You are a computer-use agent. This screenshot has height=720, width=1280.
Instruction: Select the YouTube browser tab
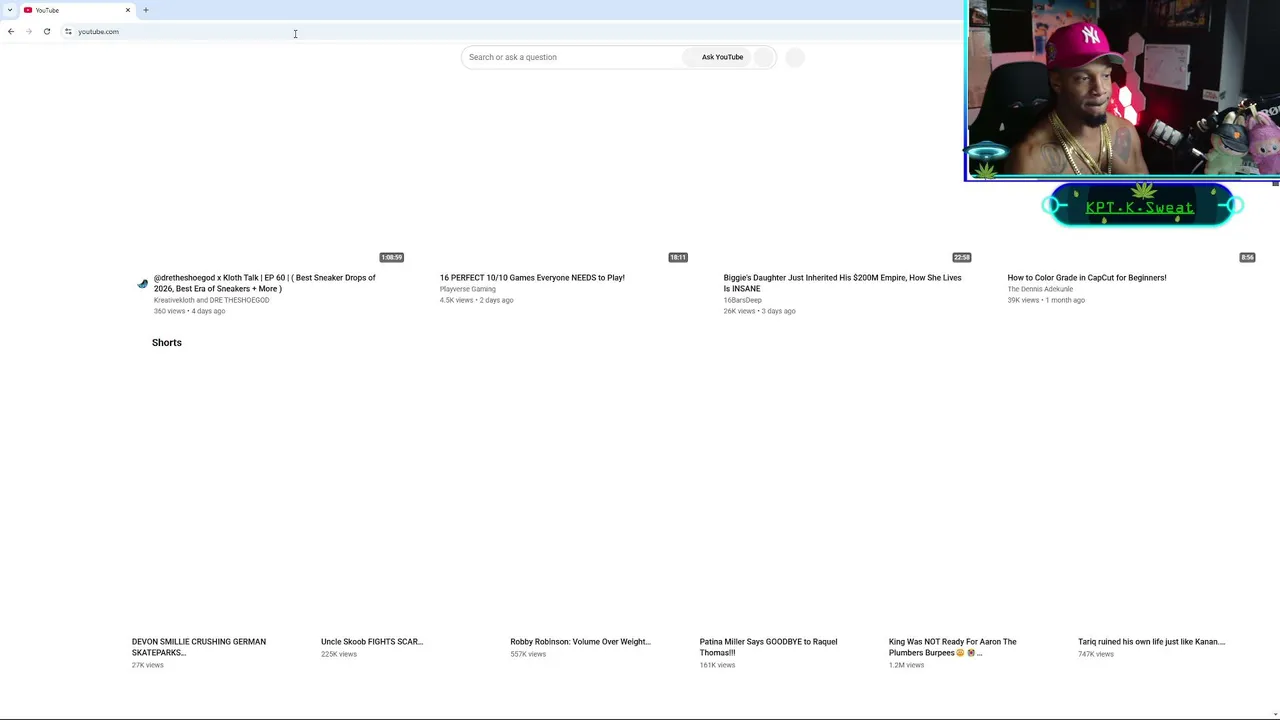[x=77, y=10]
